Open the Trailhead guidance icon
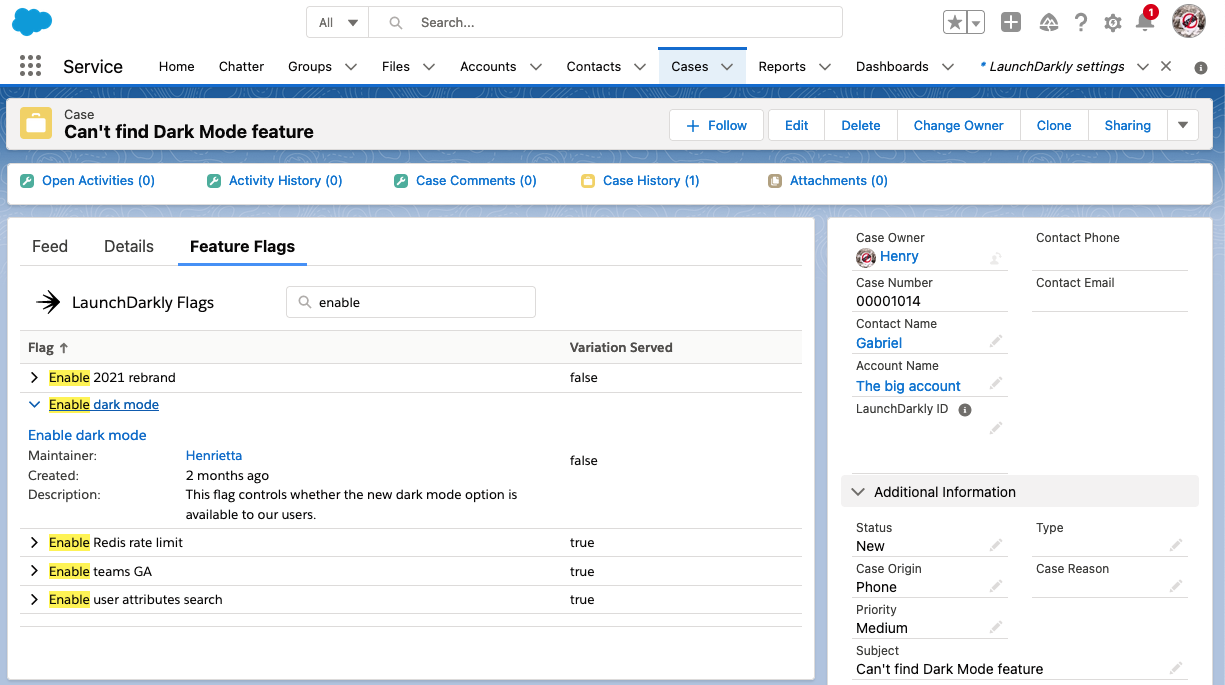 tap(1048, 22)
